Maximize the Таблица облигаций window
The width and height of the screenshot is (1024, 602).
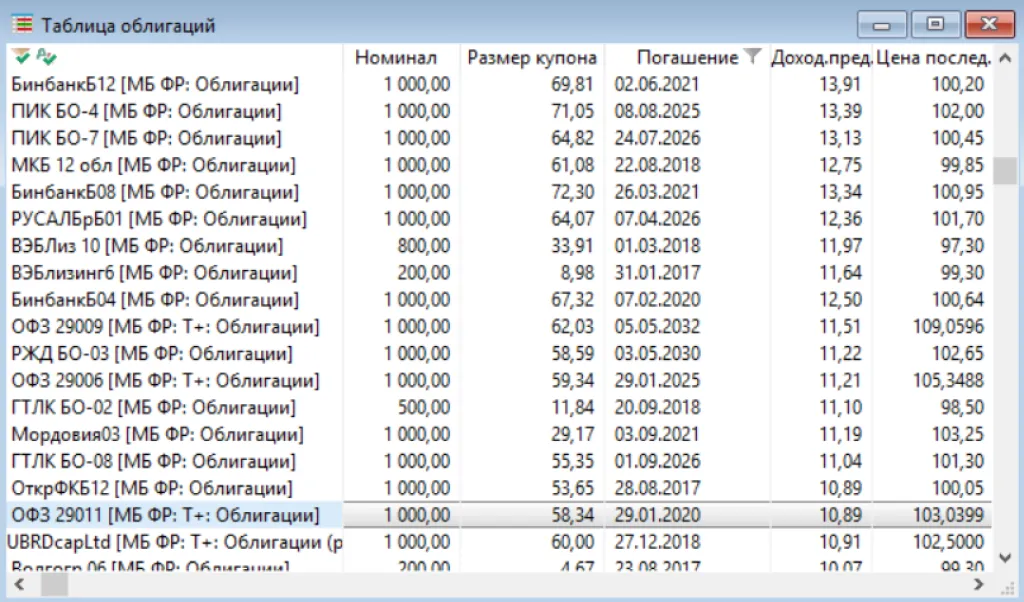point(936,23)
